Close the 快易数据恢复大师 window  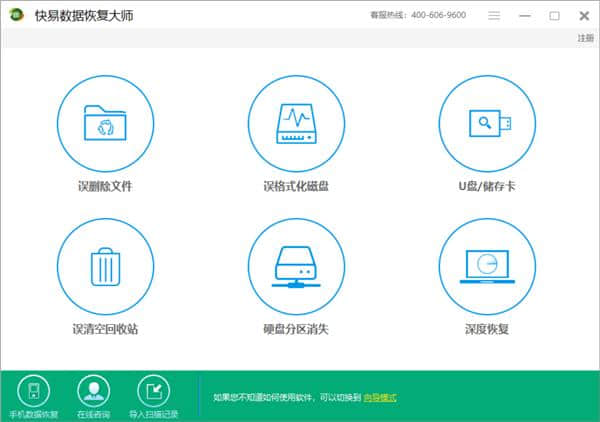583,16
